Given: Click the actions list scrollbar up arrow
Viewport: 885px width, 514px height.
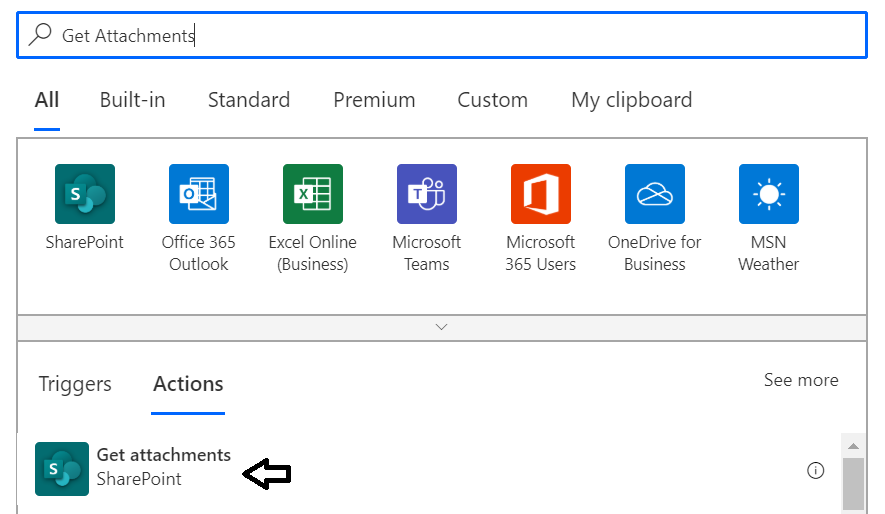Looking at the screenshot, I should click(853, 446).
